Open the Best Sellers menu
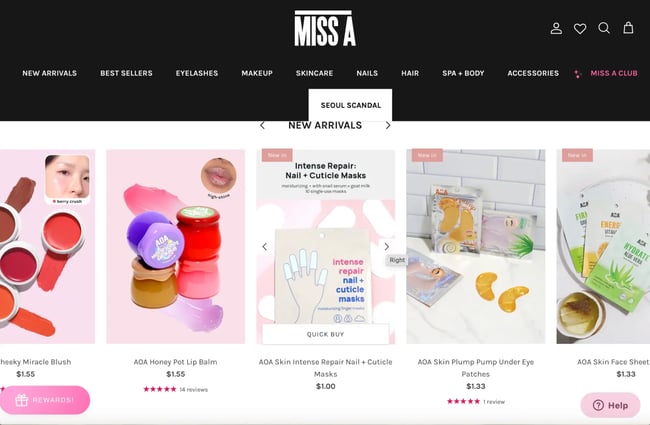The width and height of the screenshot is (650, 425). coord(126,73)
